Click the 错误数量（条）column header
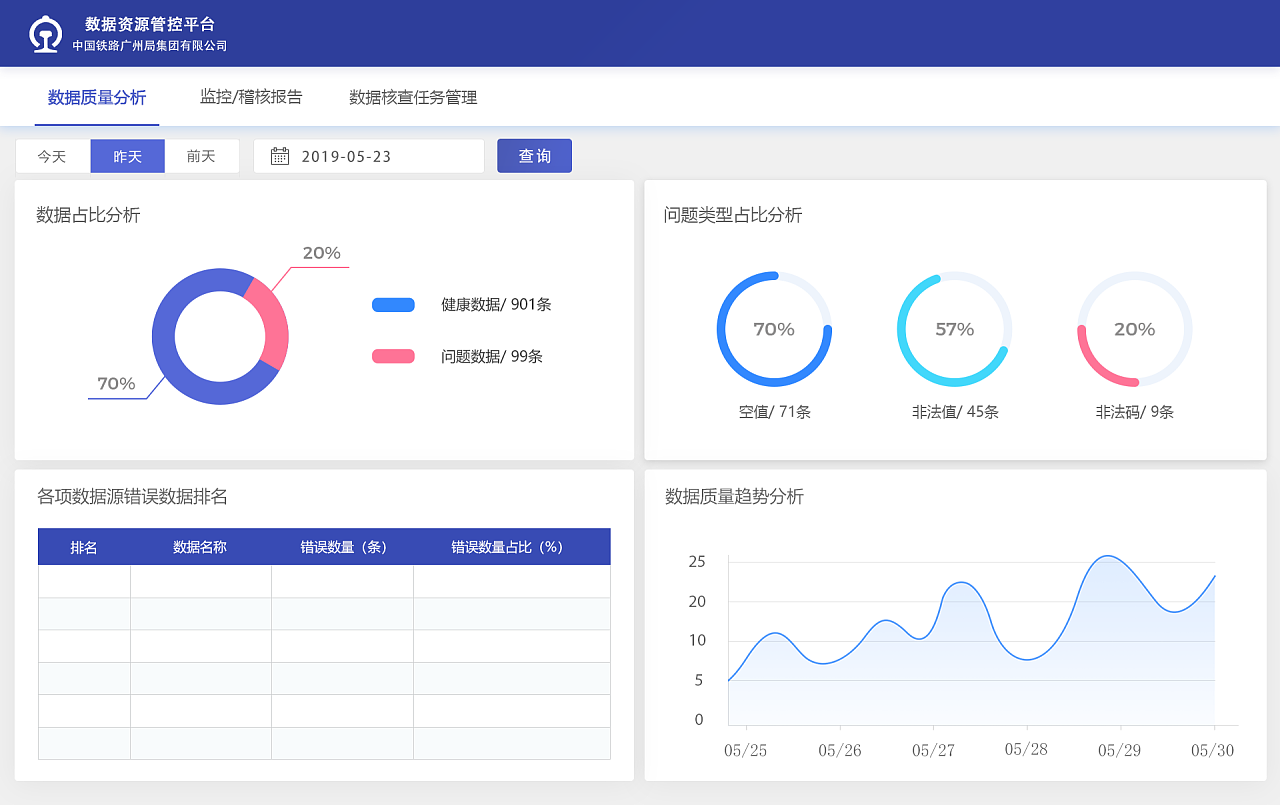The height and width of the screenshot is (805, 1280). pos(342,546)
